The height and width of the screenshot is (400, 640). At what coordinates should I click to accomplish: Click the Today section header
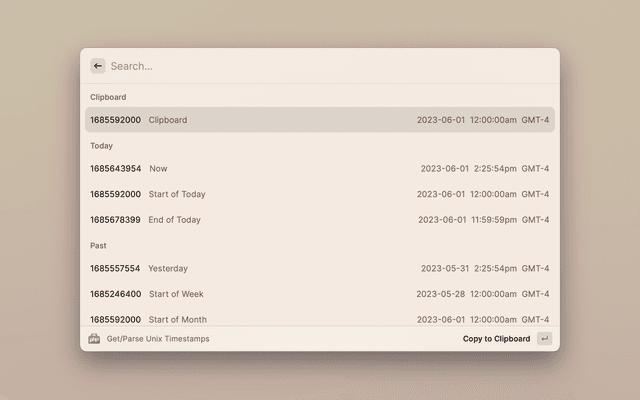101,146
